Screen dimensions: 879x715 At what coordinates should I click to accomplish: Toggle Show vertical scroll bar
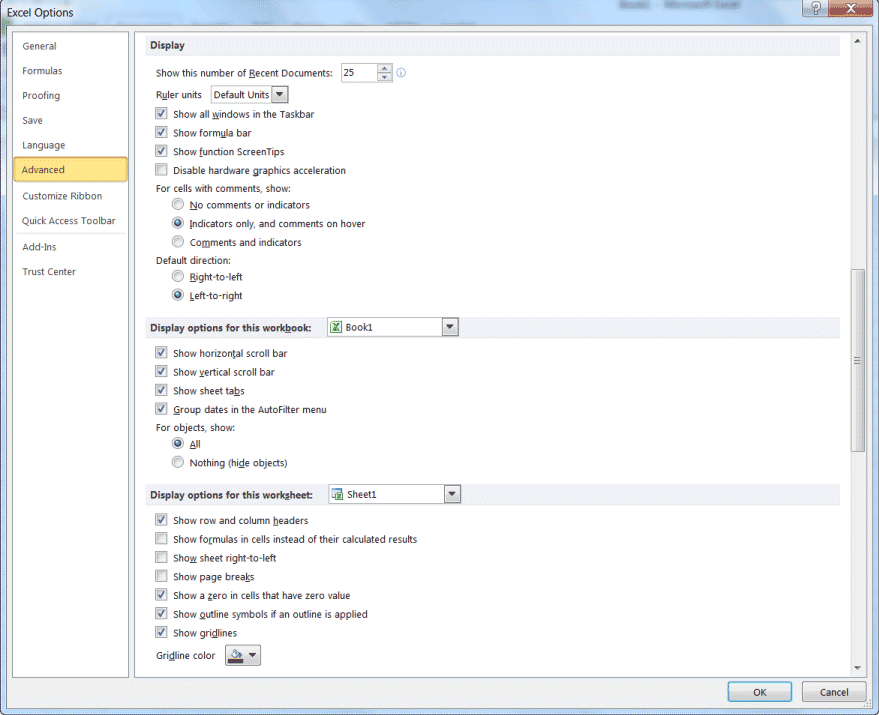pos(161,372)
